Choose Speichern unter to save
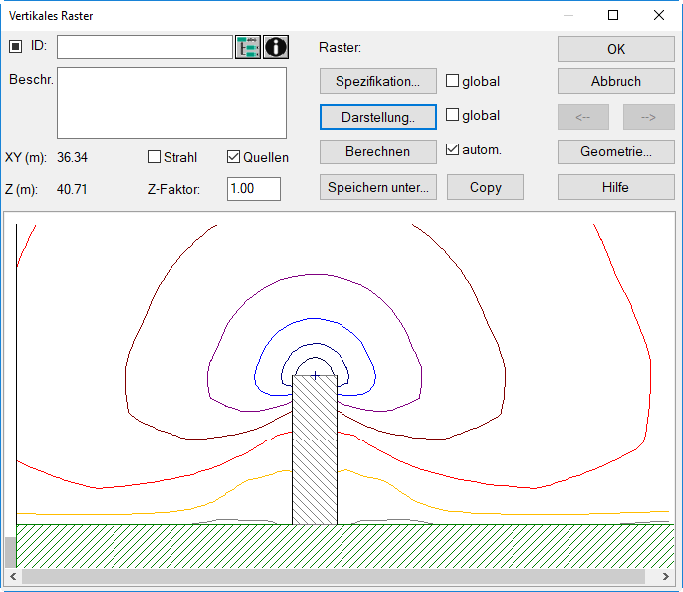The image size is (683, 592). click(x=378, y=187)
